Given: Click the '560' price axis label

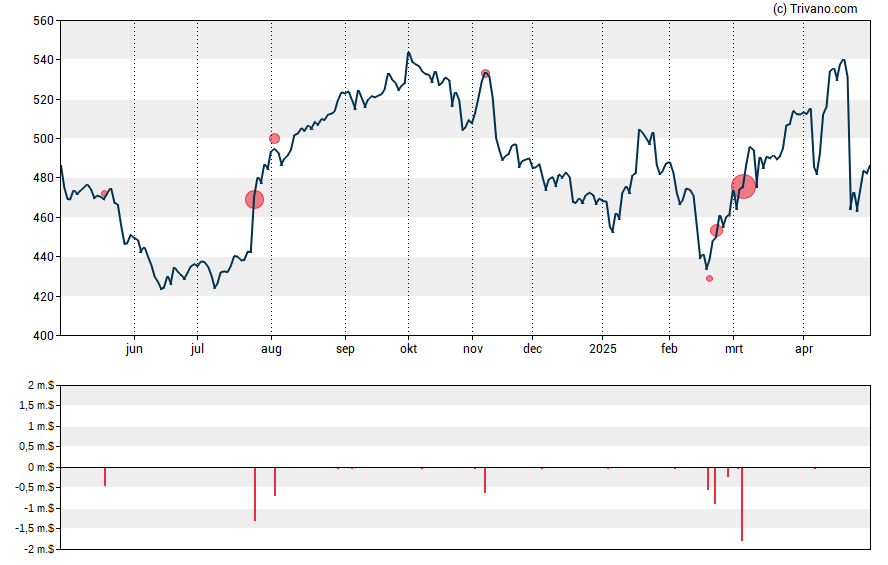Looking at the screenshot, I should click(x=44, y=21).
